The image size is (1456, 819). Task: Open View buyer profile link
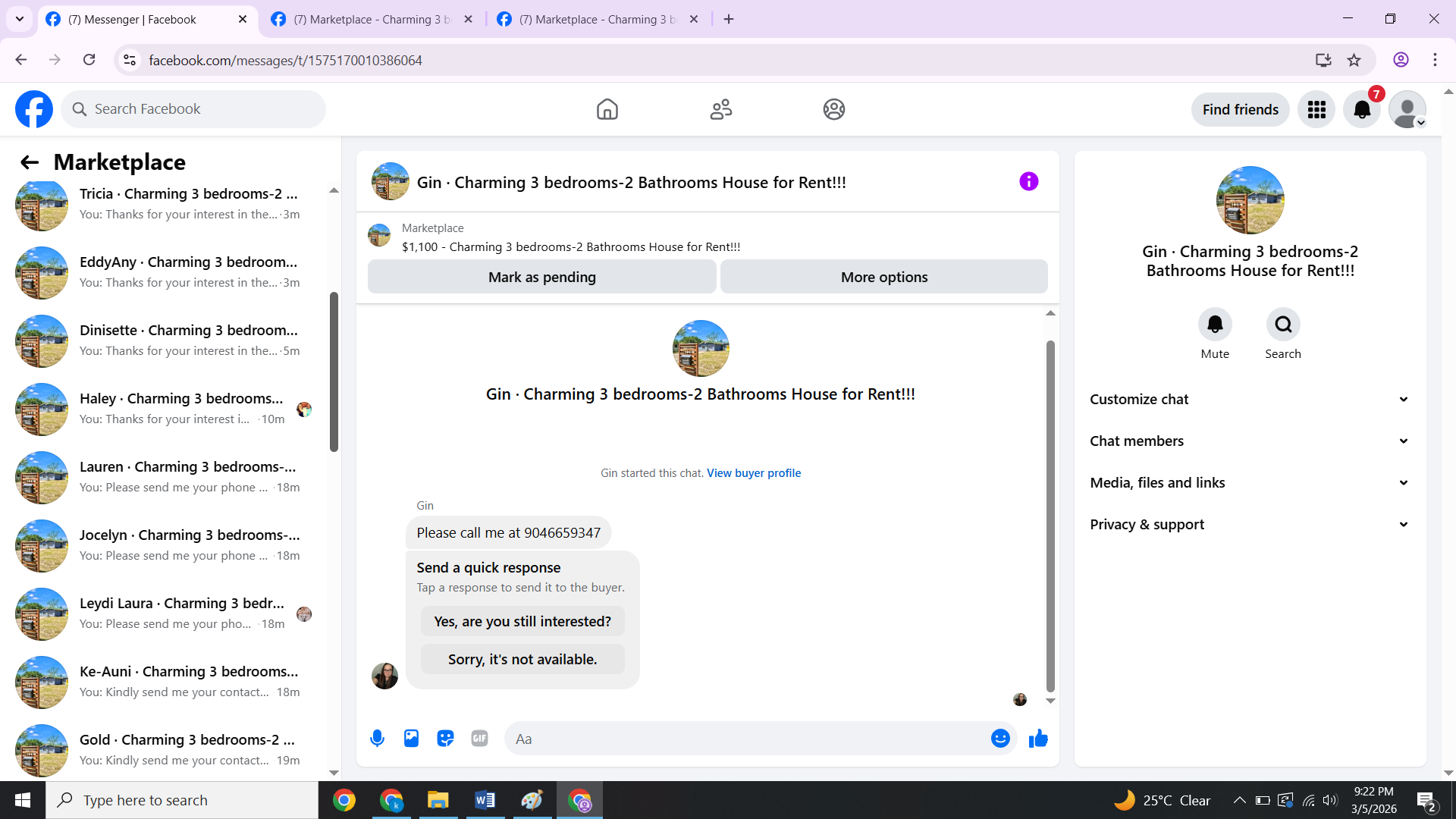[x=754, y=472]
